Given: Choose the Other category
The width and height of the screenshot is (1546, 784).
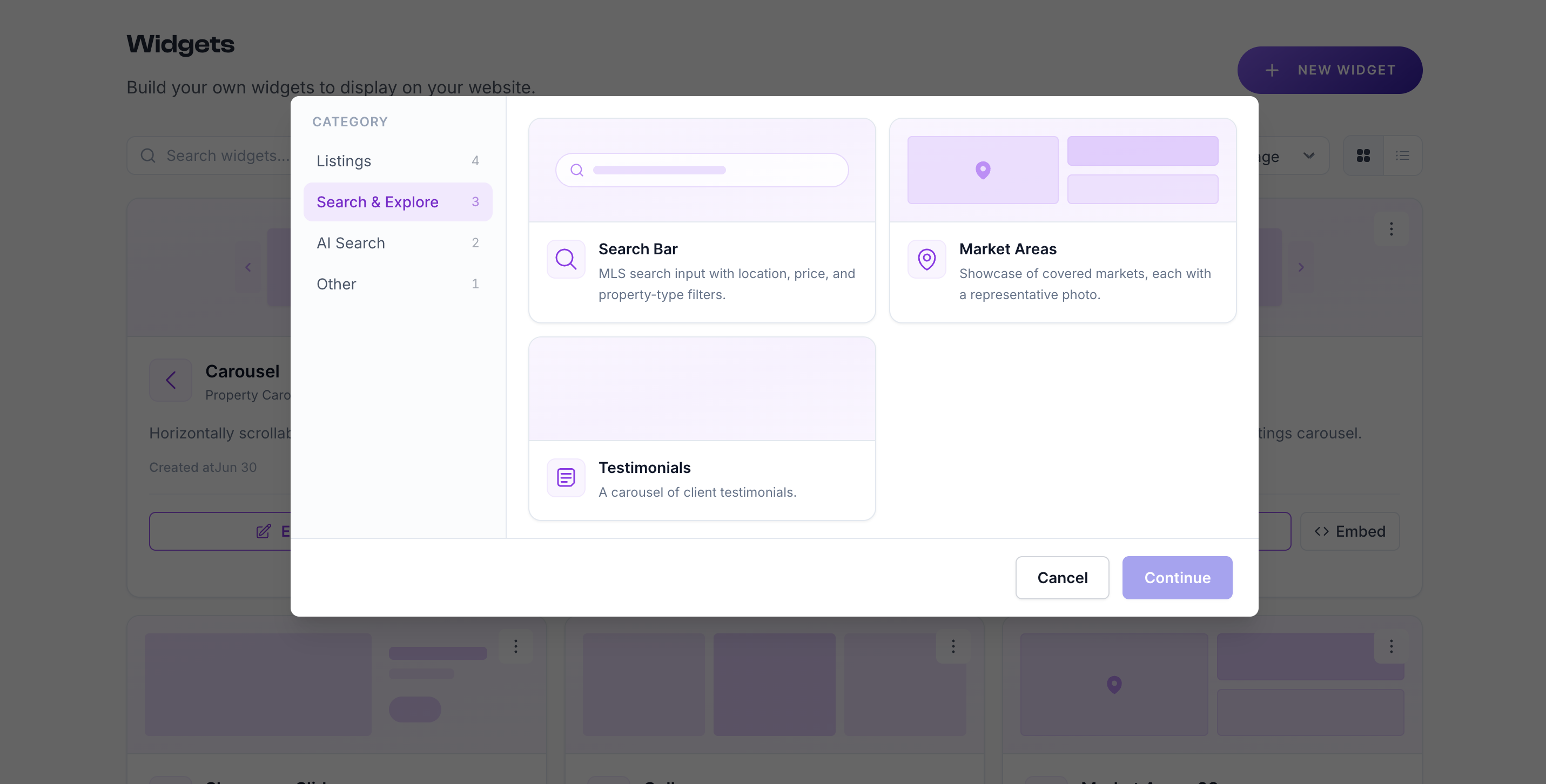Looking at the screenshot, I should pyautogui.click(x=397, y=285).
